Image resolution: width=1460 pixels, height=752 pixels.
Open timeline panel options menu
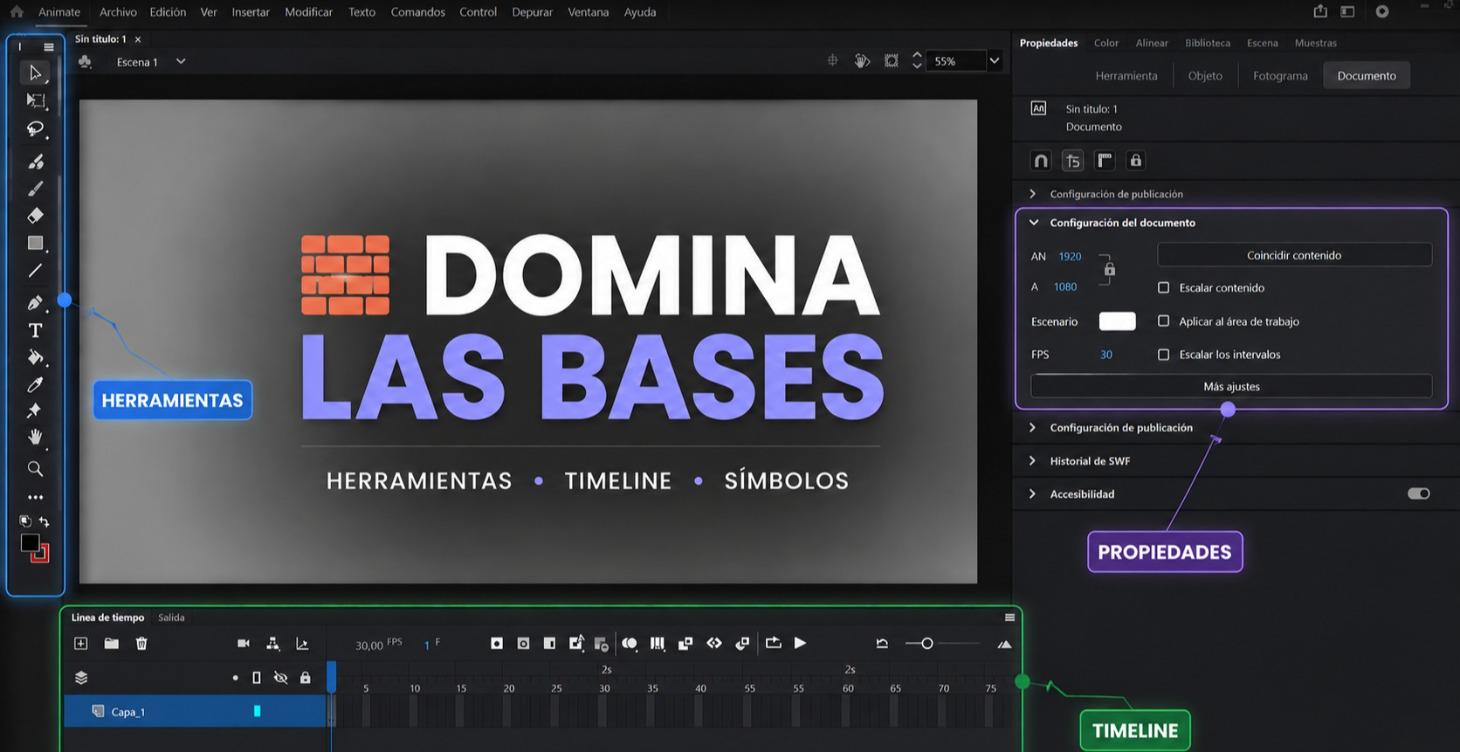(x=1009, y=618)
